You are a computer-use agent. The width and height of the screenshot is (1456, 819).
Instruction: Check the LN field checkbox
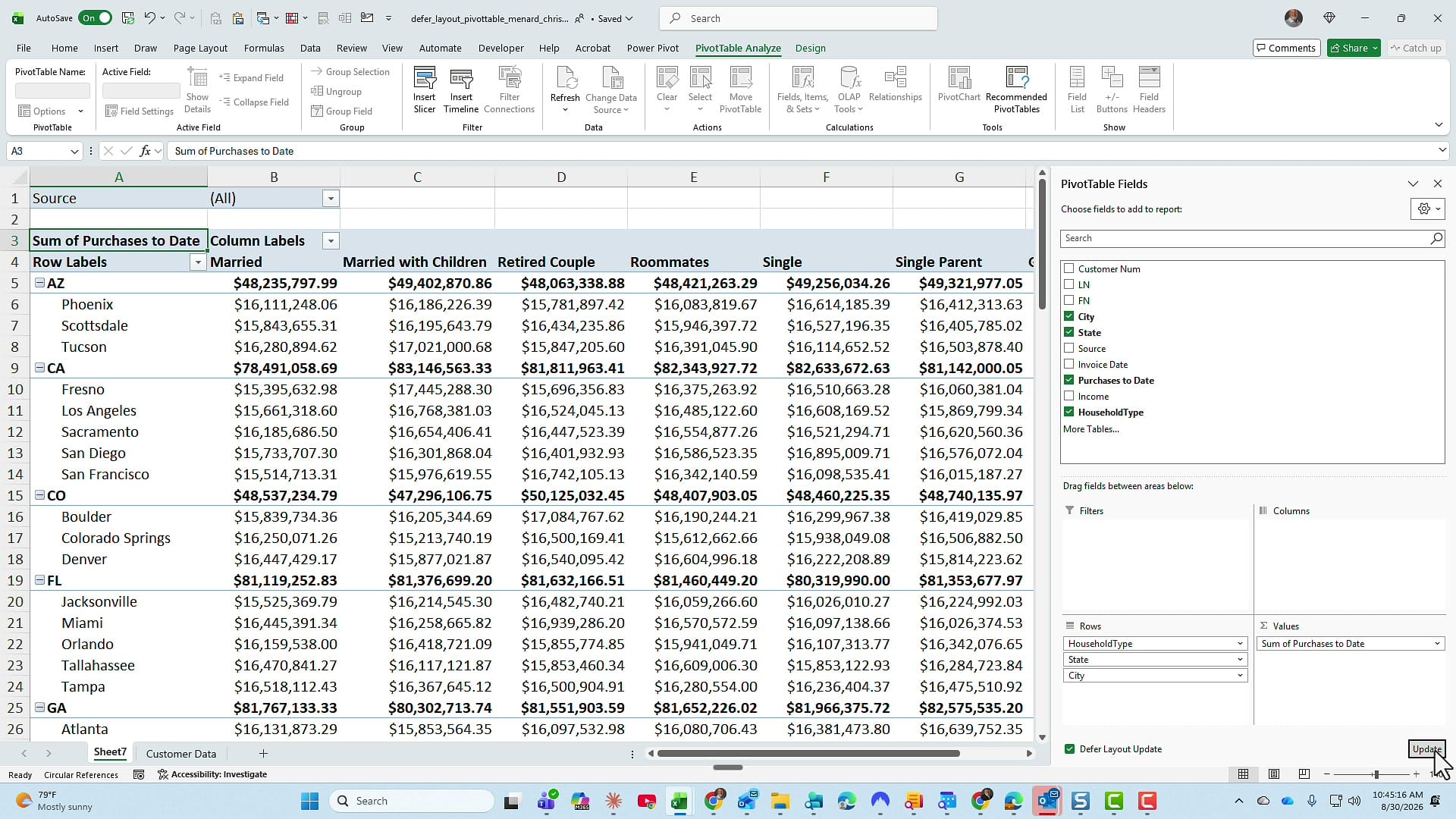pos(1069,284)
